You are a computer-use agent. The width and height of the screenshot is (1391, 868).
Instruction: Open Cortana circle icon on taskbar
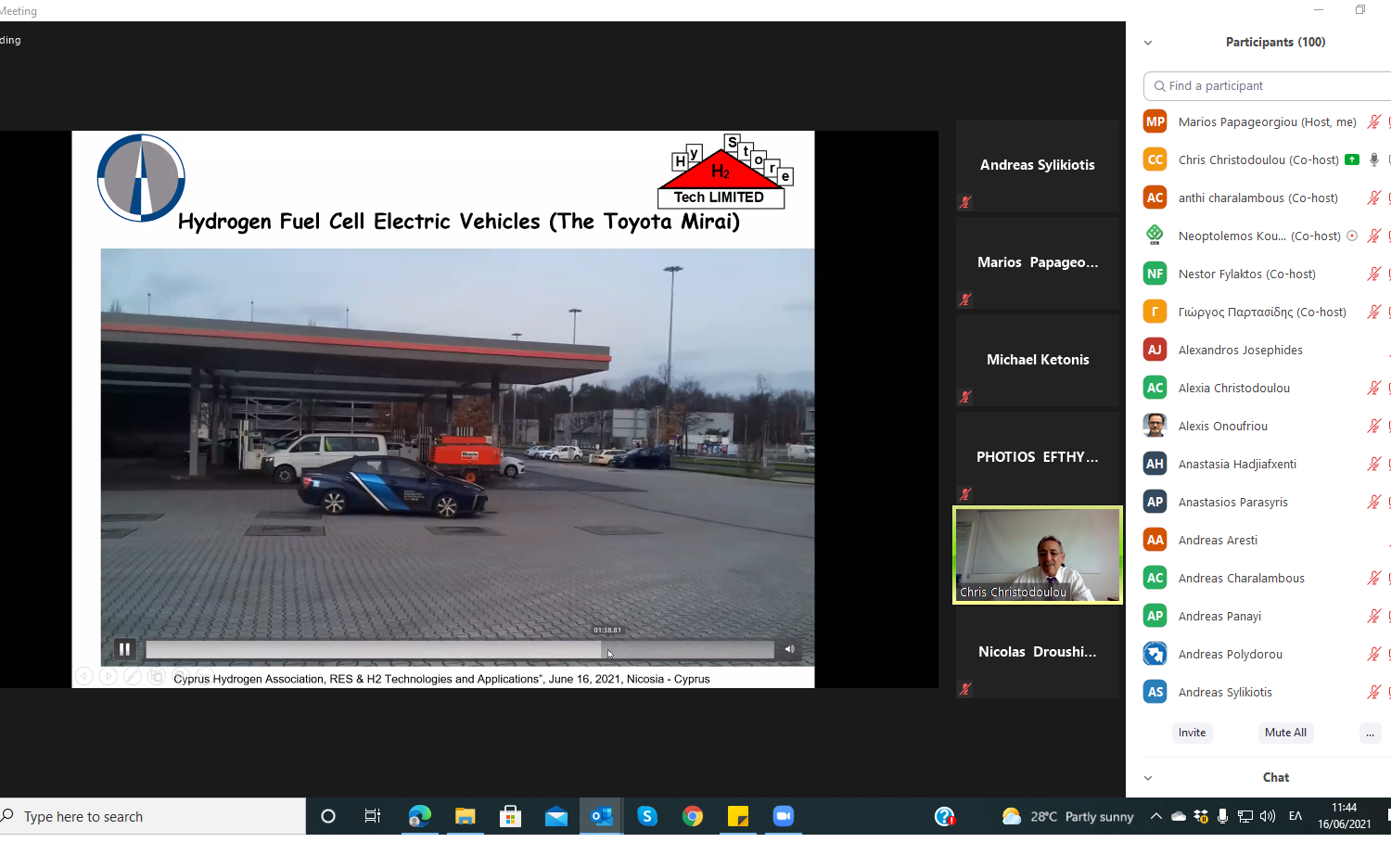(327, 816)
